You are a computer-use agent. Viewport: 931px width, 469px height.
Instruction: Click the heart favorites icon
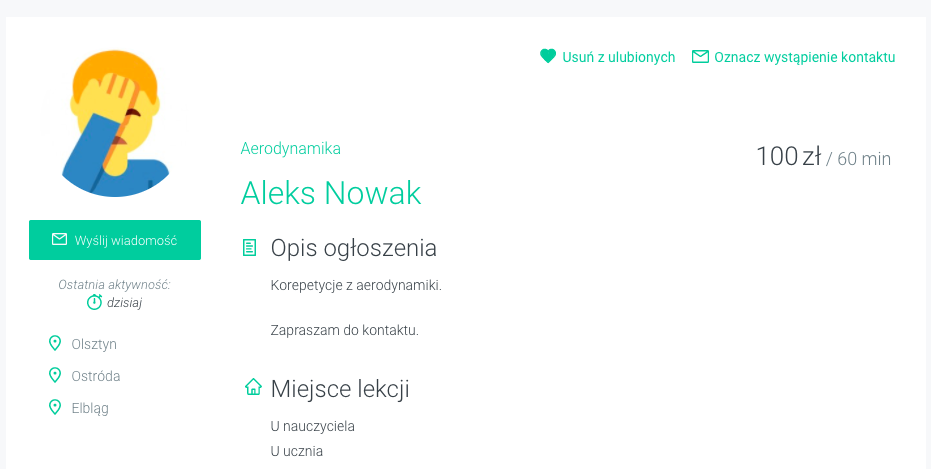(548, 57)
